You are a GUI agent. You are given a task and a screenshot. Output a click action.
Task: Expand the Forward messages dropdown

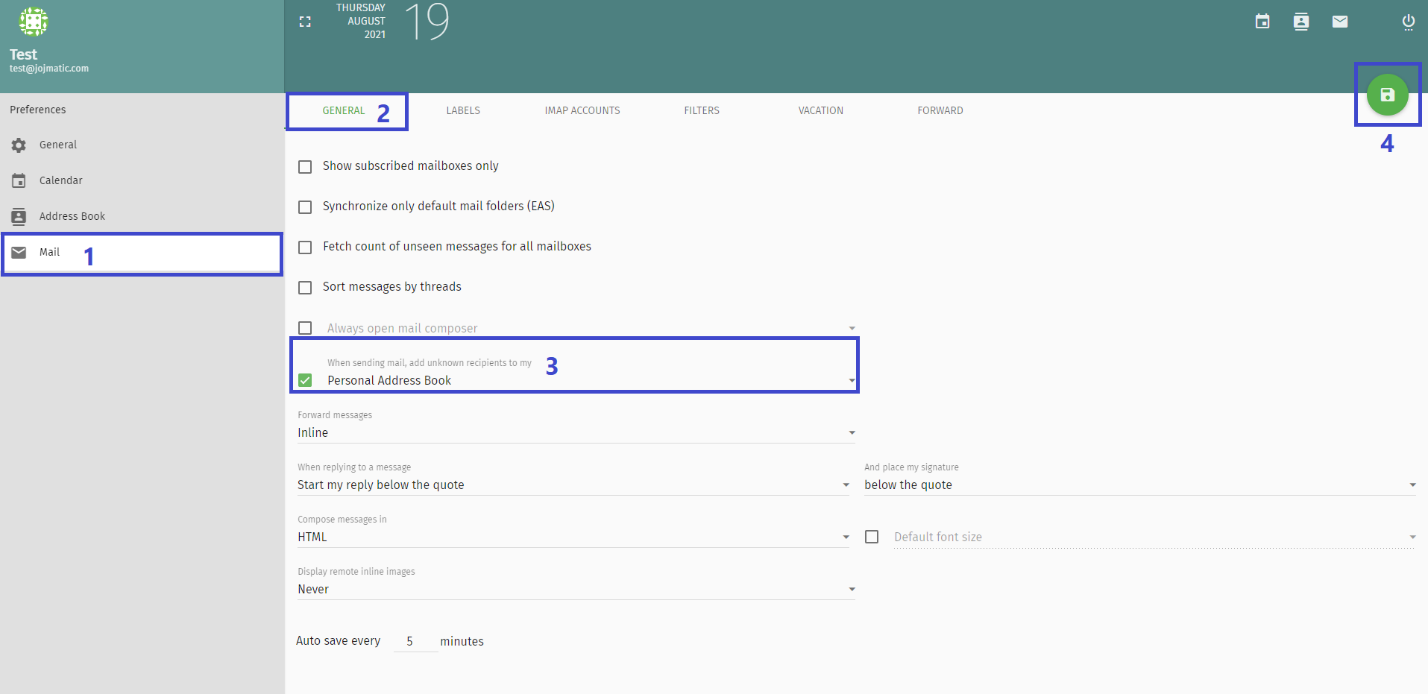pos(576,433)
